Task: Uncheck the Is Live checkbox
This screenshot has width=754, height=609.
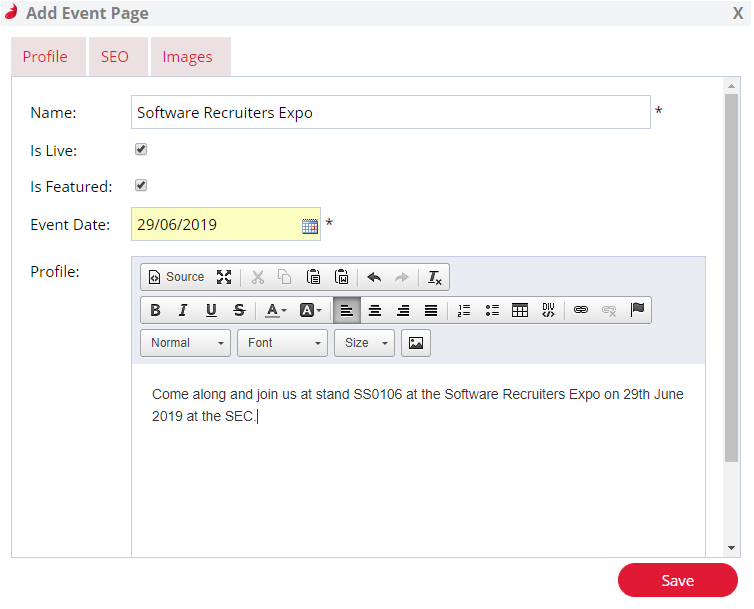Action: coord(141,150)
